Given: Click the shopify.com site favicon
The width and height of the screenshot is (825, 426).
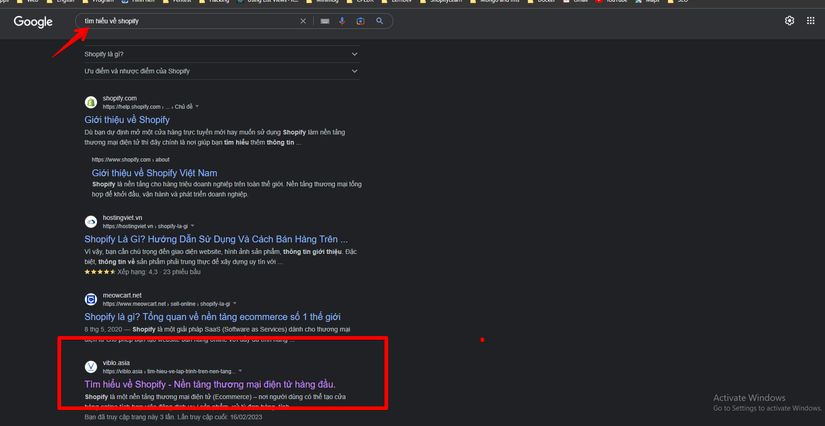Looking at the screenshot, I should point(91,102).
